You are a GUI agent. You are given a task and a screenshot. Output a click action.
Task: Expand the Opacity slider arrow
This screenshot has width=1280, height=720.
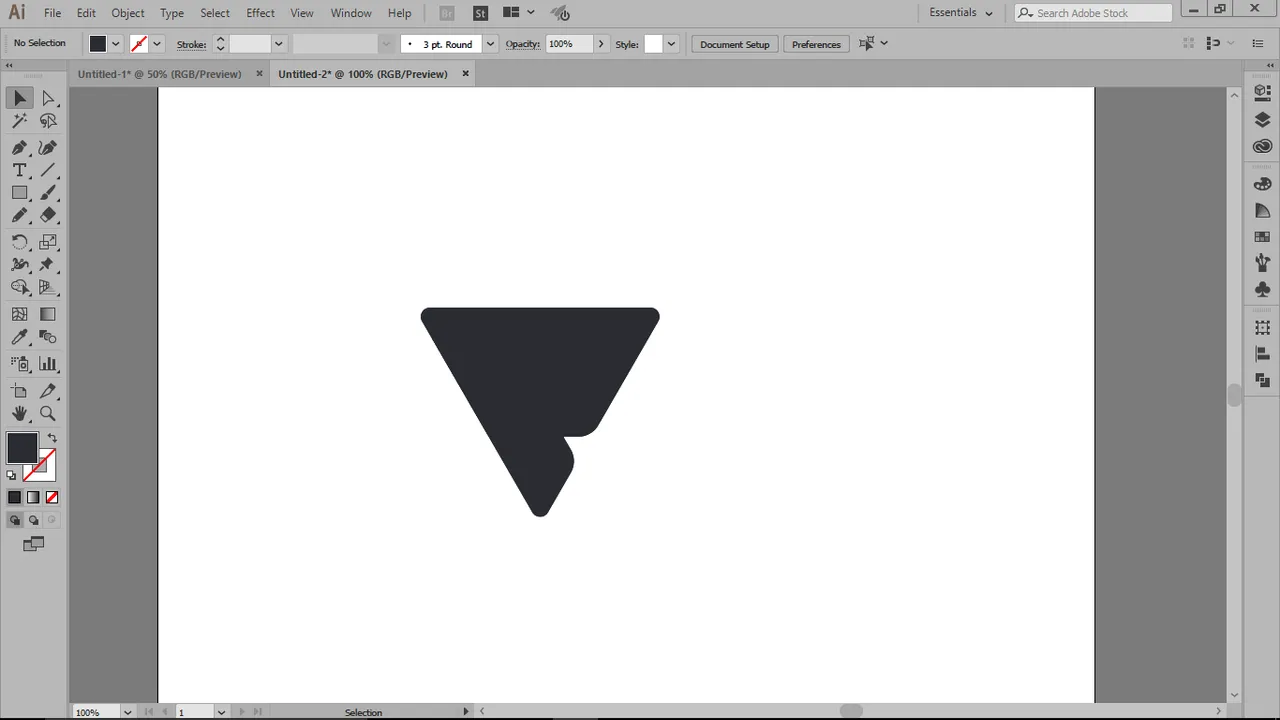(600, 44)
